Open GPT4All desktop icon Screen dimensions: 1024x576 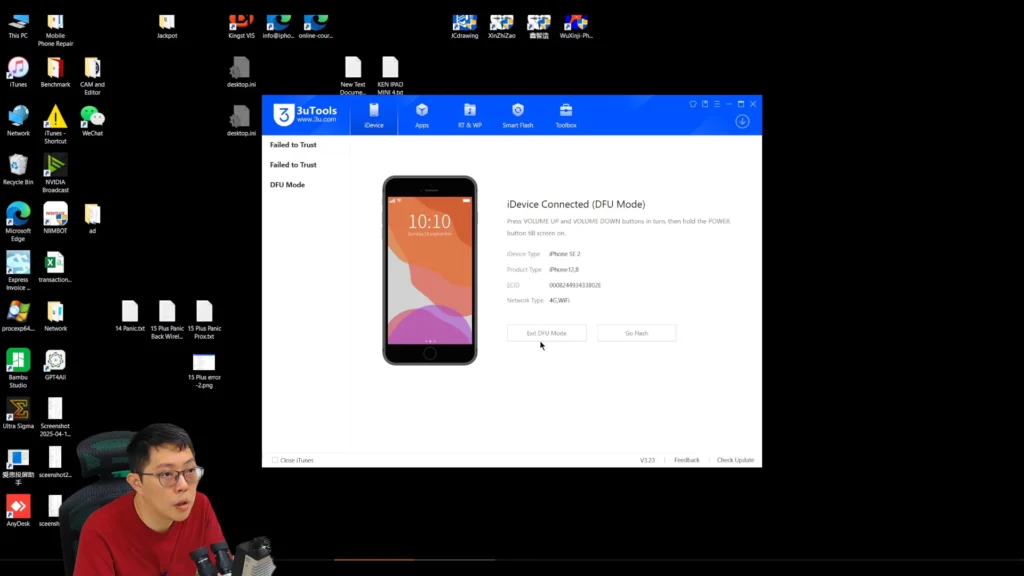coord(56,365)
